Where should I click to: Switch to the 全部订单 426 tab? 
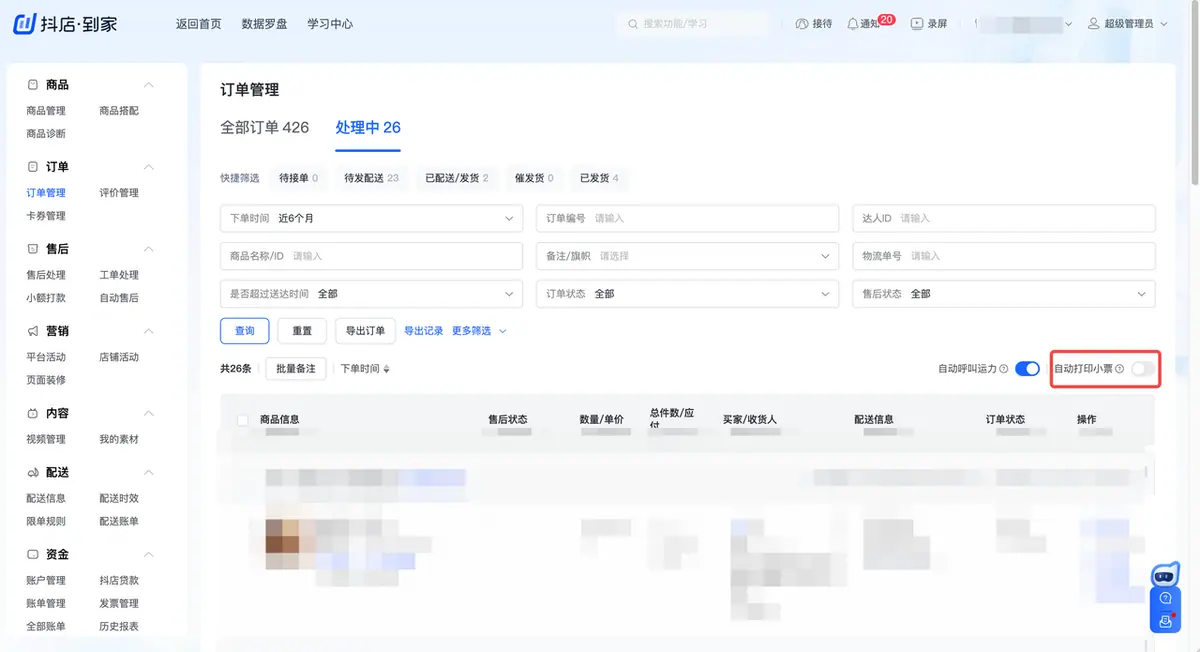(x=265, y=128)
